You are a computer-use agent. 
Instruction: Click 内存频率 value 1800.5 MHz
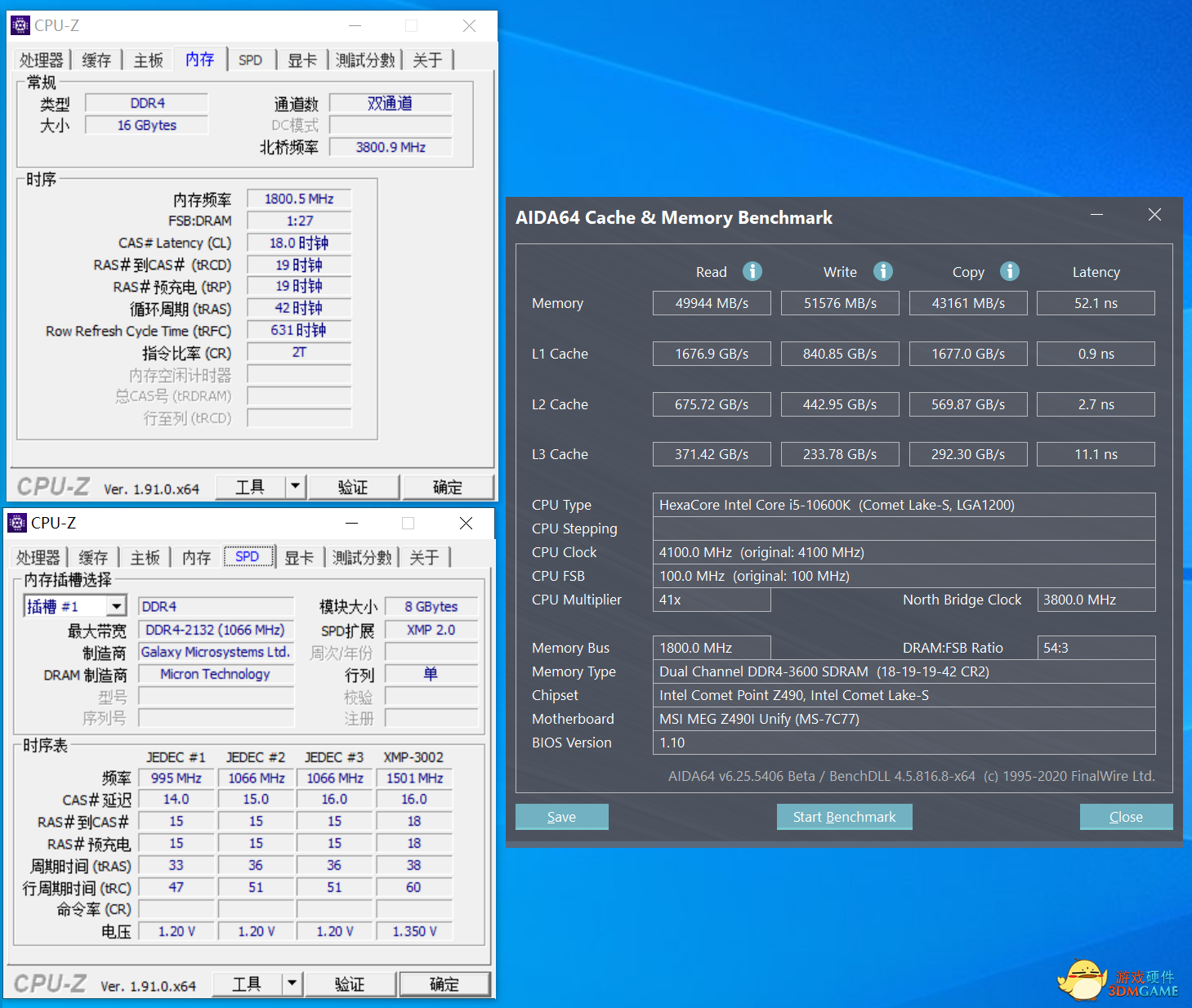pyautogui.click(x=299, y=198)
